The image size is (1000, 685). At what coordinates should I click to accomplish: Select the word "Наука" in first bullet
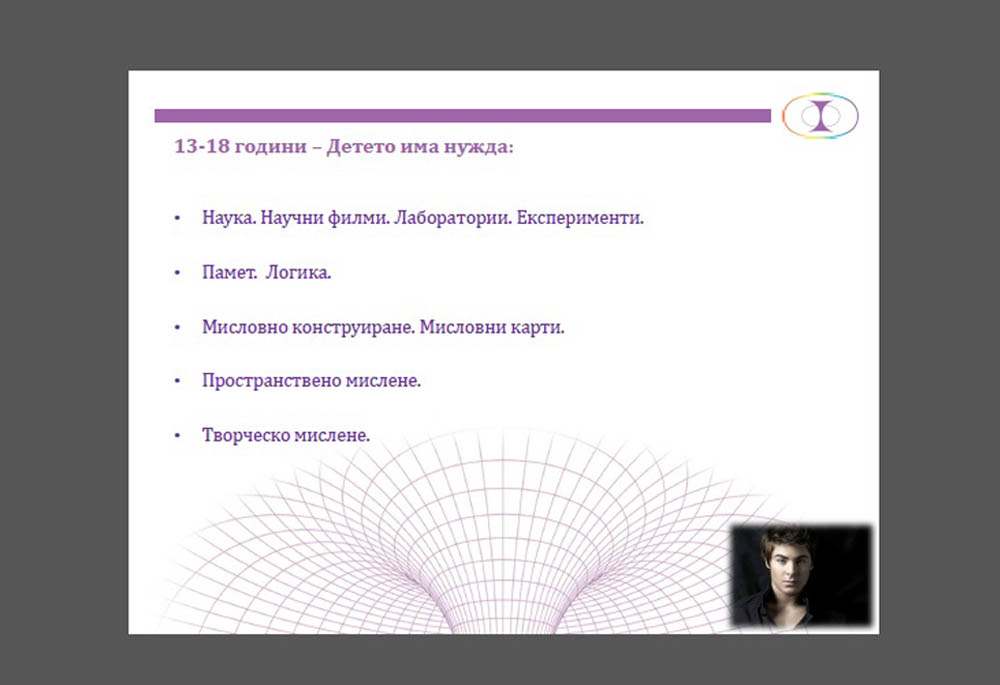[x=226, y=218]
